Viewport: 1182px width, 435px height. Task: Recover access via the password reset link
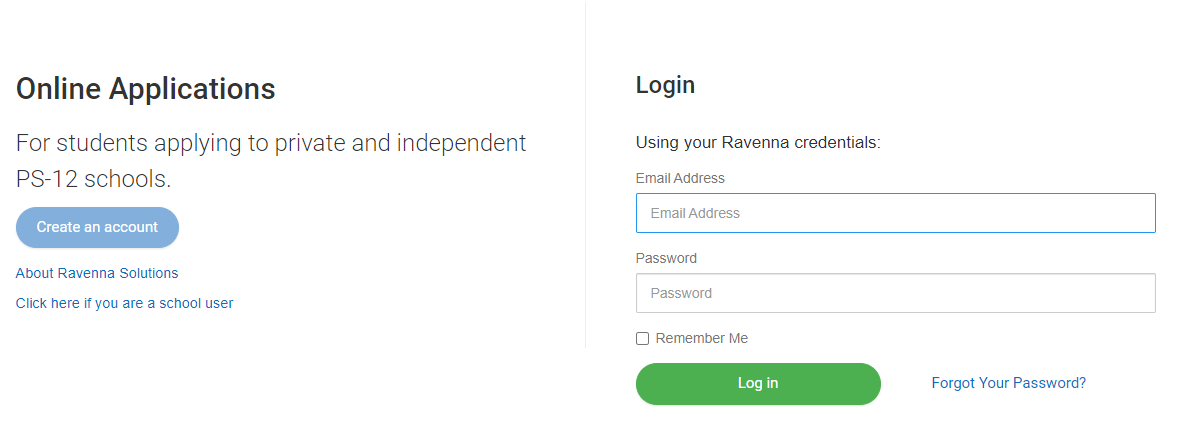1008,383
